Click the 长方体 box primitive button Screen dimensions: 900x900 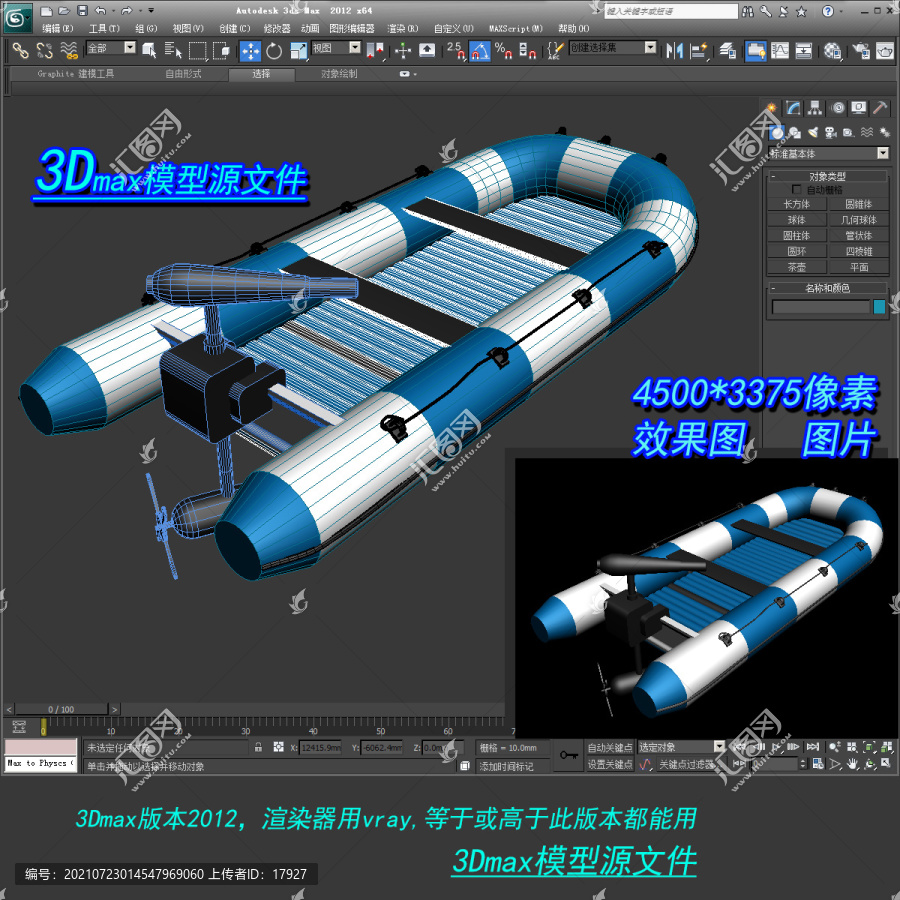(797, 204)
